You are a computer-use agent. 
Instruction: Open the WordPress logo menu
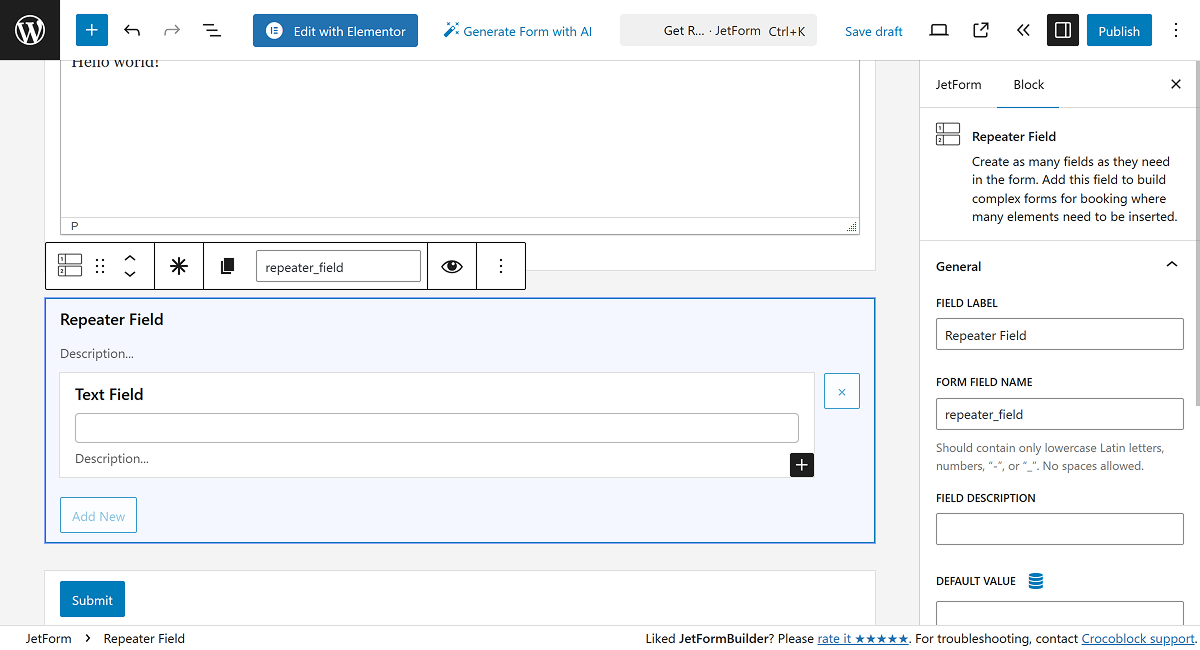(x=30, y=30)
